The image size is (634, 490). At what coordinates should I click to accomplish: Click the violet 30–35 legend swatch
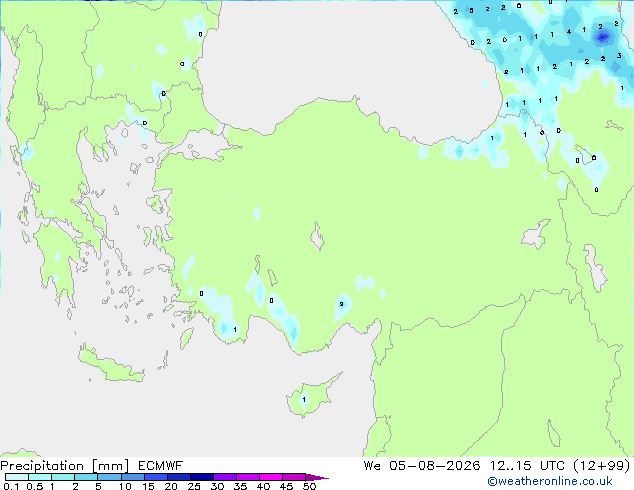(x=225, y=477)
